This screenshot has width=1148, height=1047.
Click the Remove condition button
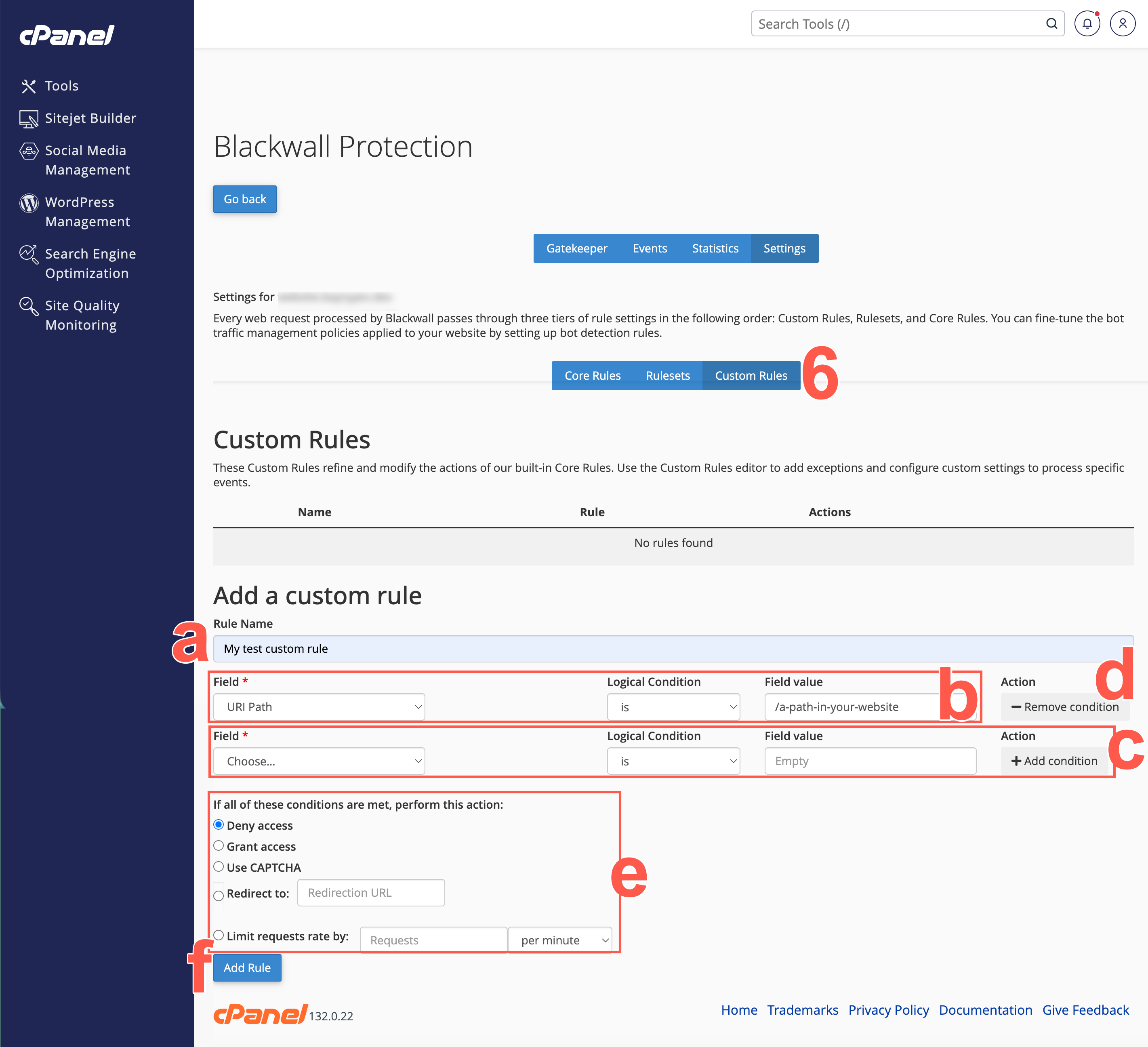click(1064, 706)
